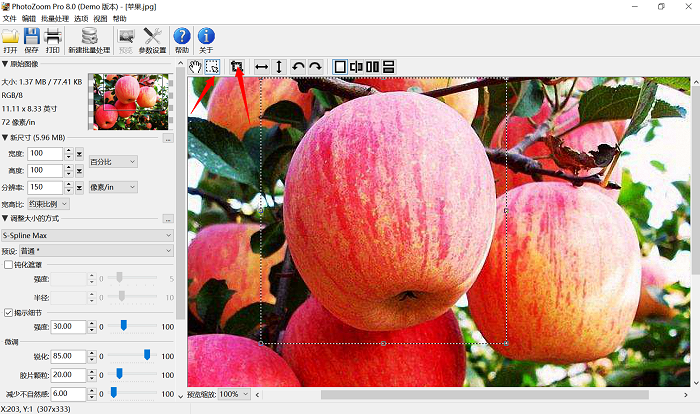
Task: Rotate image counterclockwise
Action: (298, 66)
